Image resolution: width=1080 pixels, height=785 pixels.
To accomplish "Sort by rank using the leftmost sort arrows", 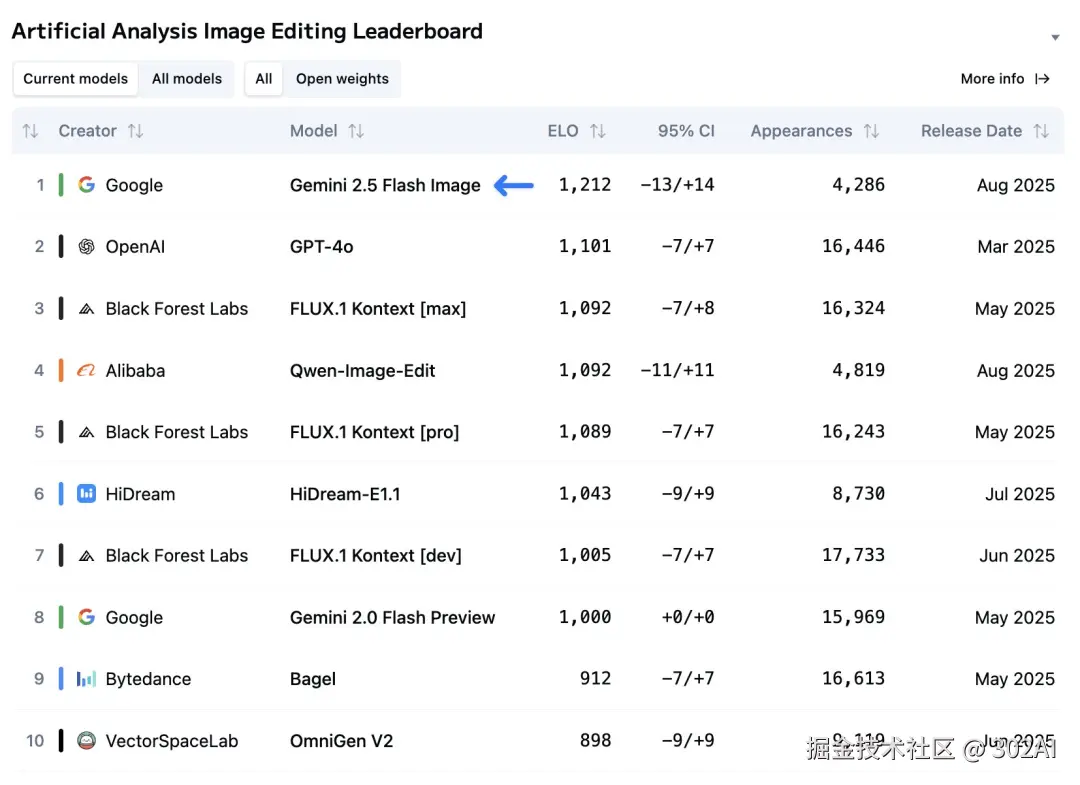I will tap(30, 131).
